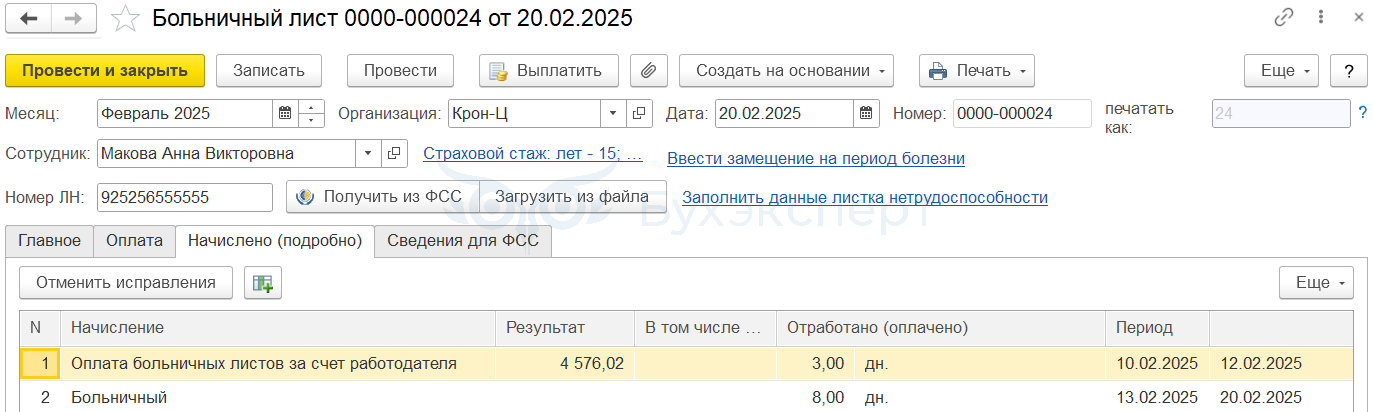
Task: Expand the Печать dropdown menu
Action: 977,71
